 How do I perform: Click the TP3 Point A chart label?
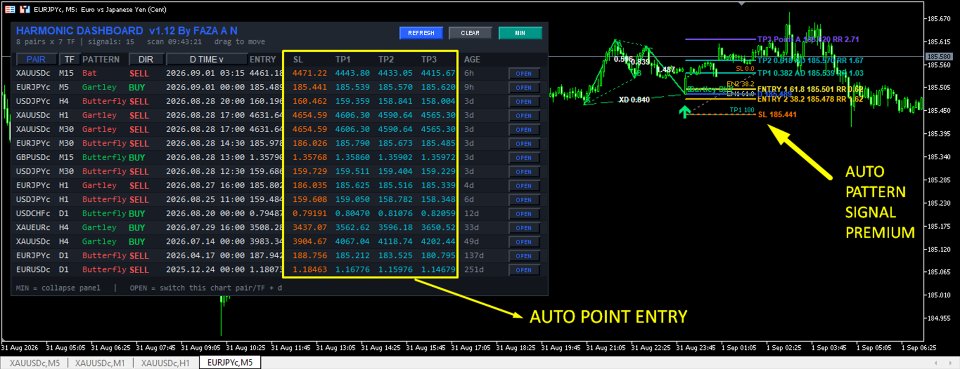tap(808, 39)
